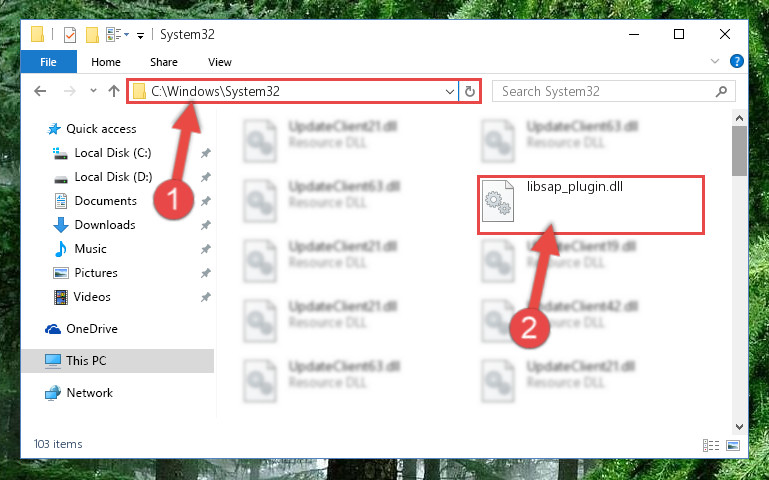Switch to details view icon
769x480 pixels.
click(x=711, y=445)
